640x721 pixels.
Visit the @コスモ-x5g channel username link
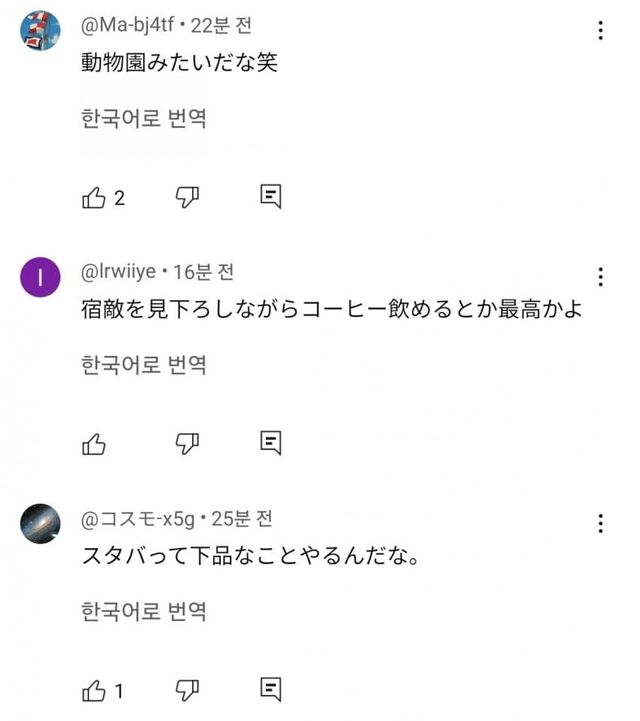point(138,518)
